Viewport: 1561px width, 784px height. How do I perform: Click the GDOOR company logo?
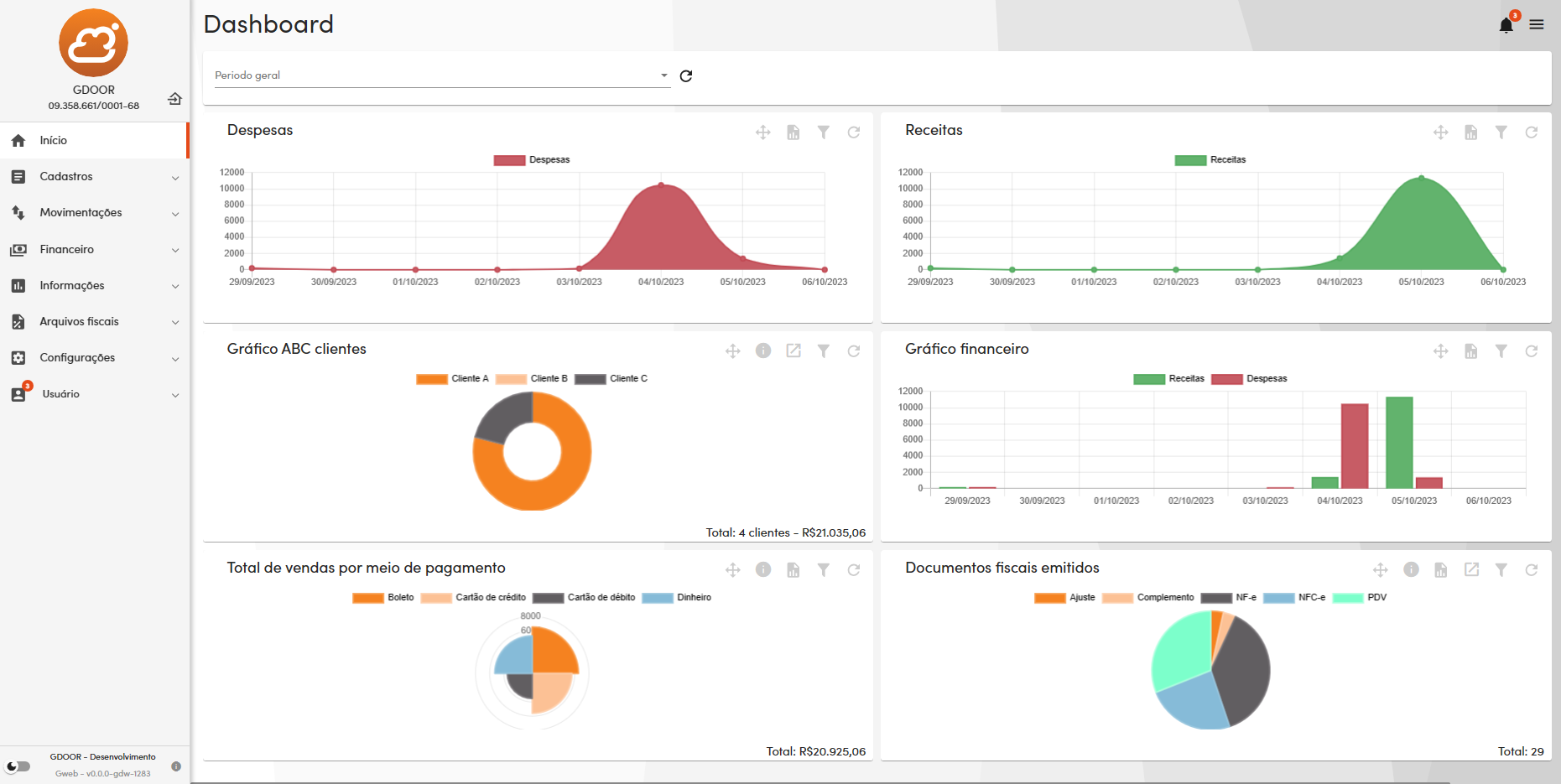93,43
